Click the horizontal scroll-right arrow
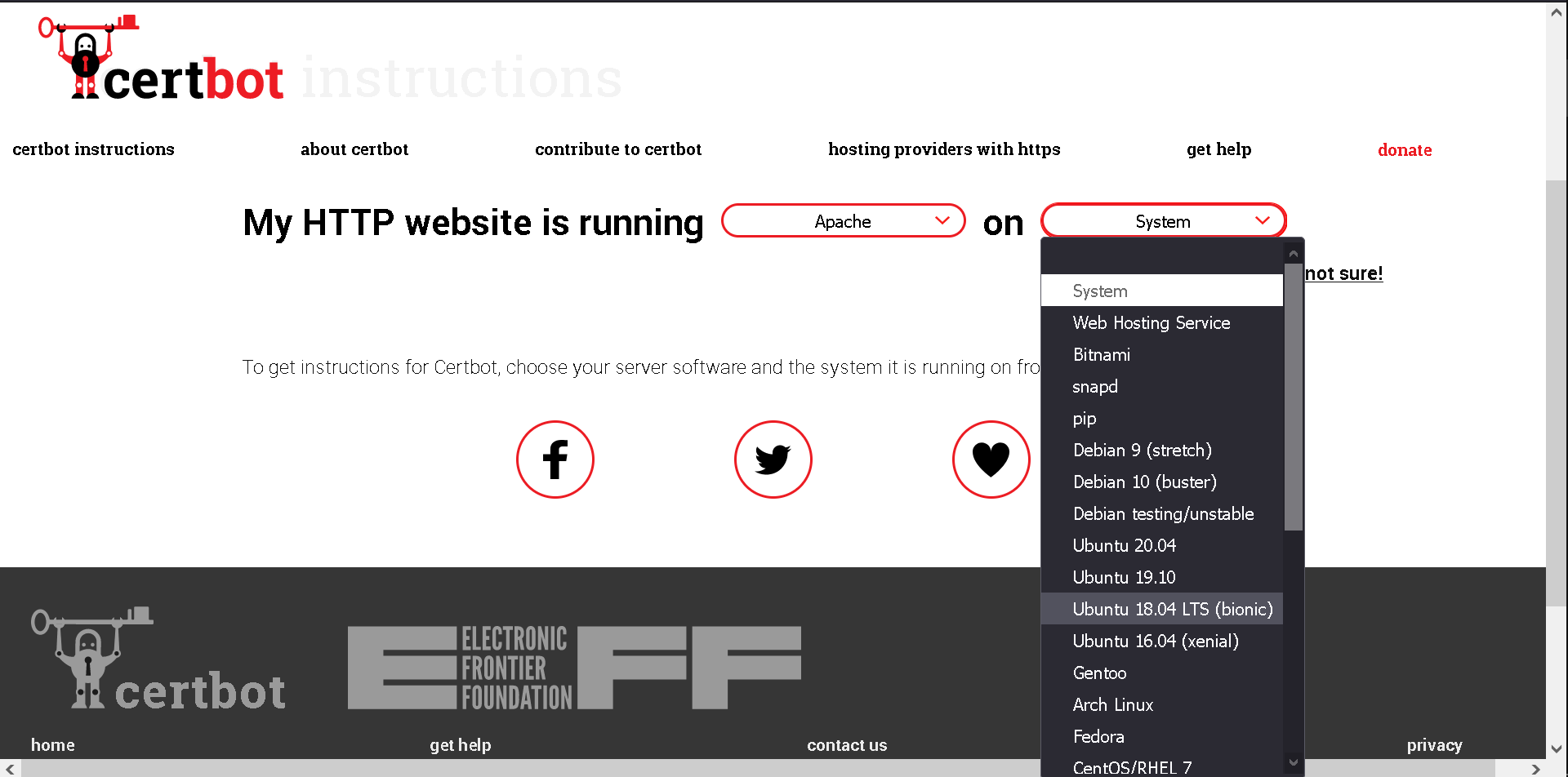 (1535, 769)
